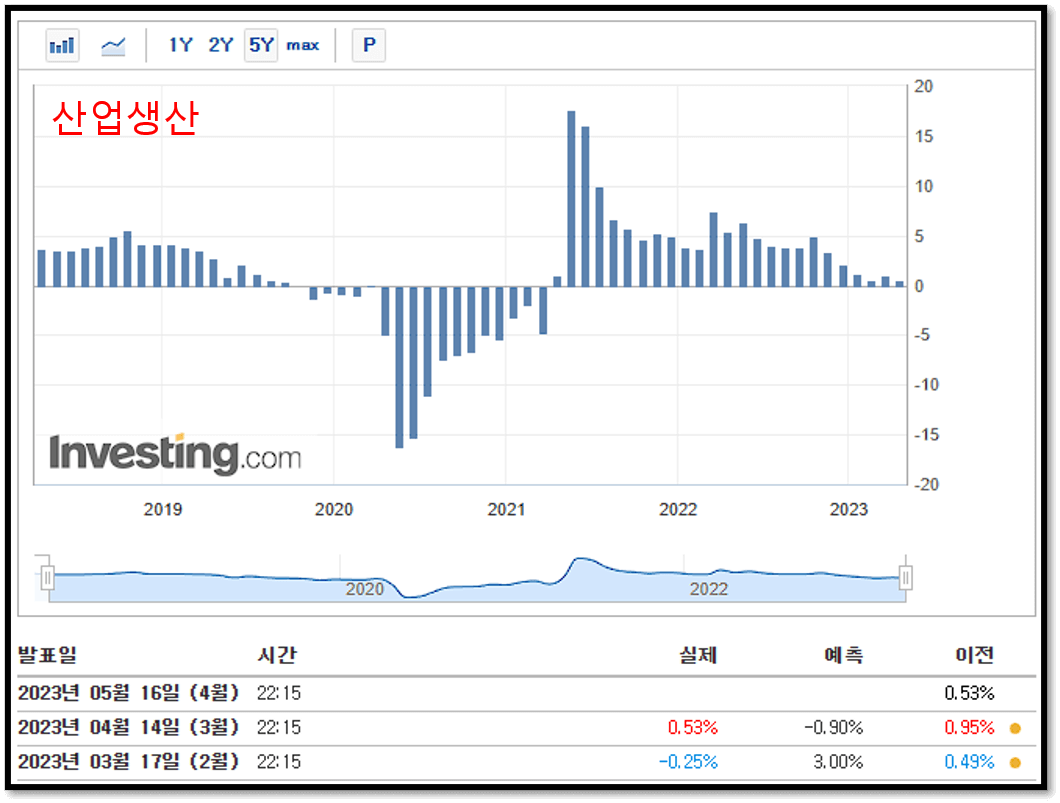Select the 5Y time range

261,45
